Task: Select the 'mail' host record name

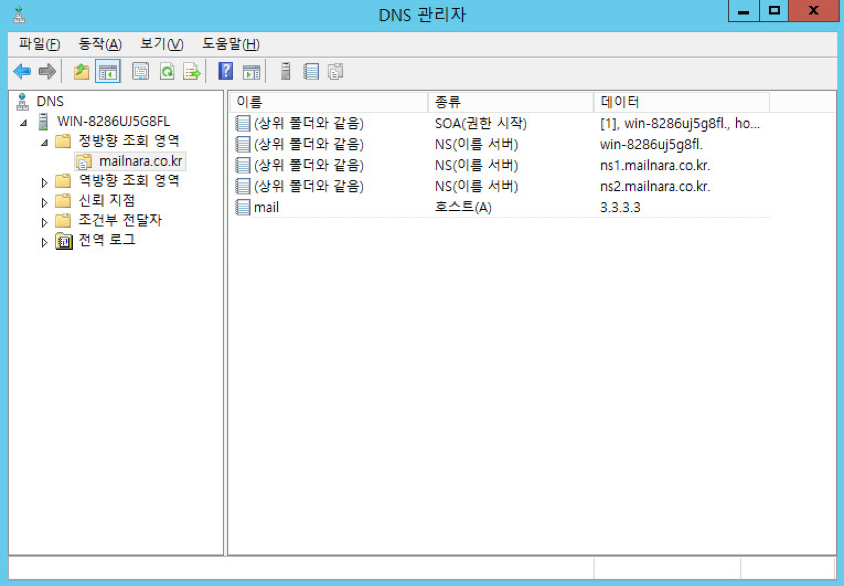Action: 266,207
